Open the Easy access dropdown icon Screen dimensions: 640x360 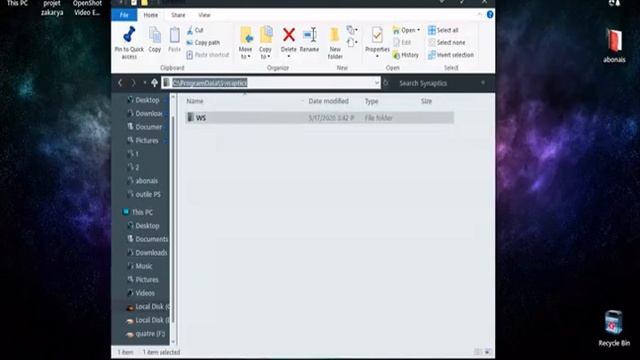tap(352, 42)
